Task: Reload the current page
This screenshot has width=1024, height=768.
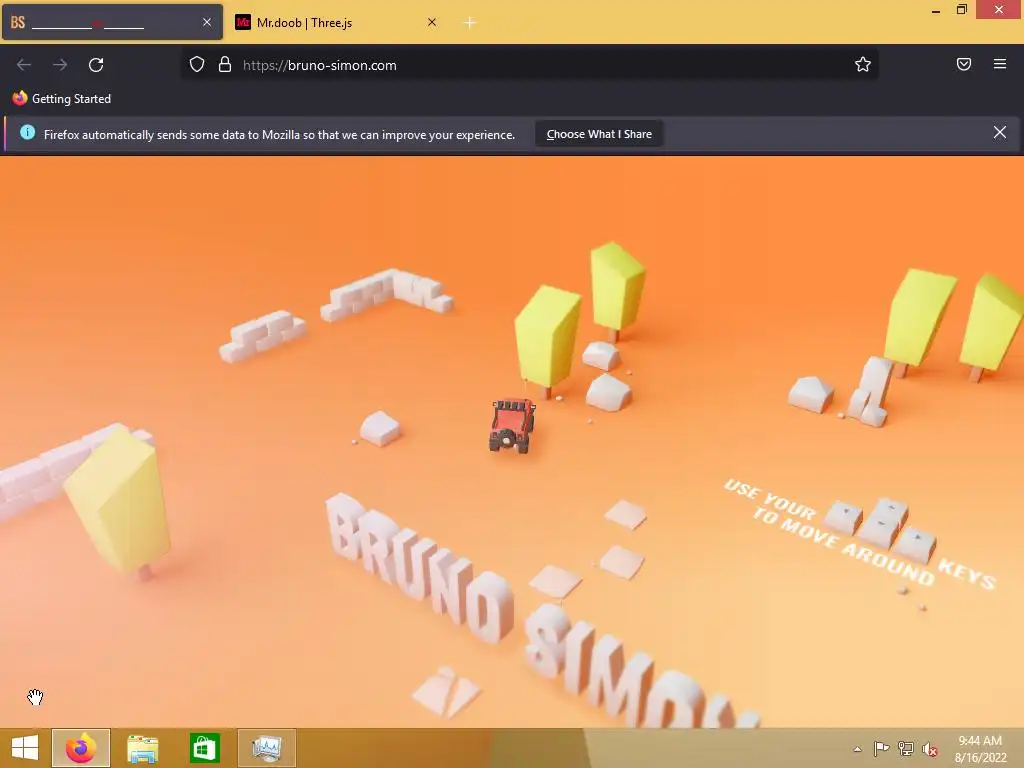Action: [96, 65]
